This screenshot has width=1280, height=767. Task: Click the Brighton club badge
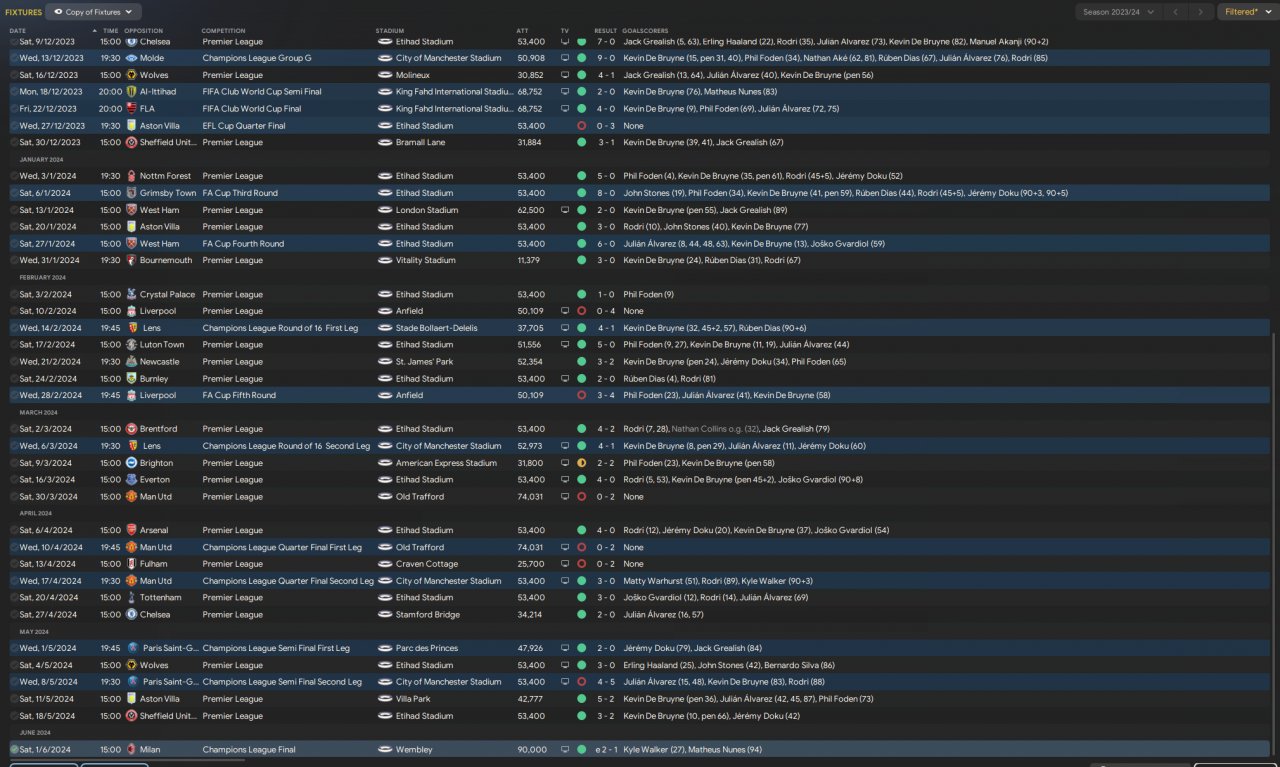click(x=131, y=463)
